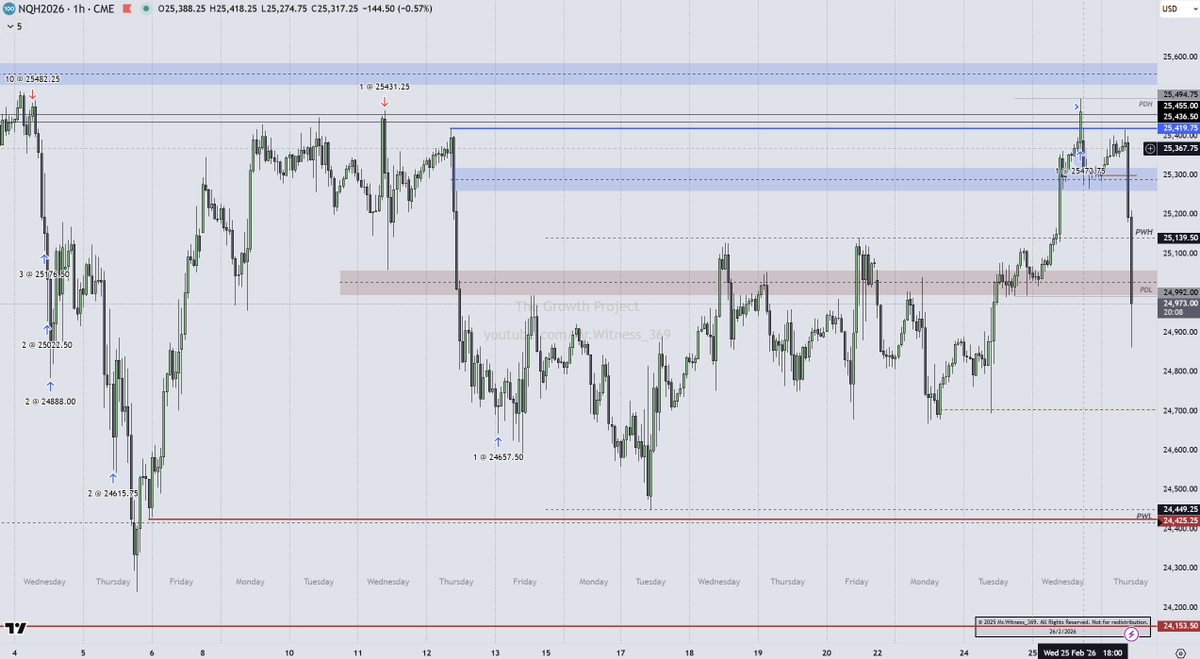
Task: Click the 2 @ 24615.75 trade label
Action: click(x=113, y=494)
